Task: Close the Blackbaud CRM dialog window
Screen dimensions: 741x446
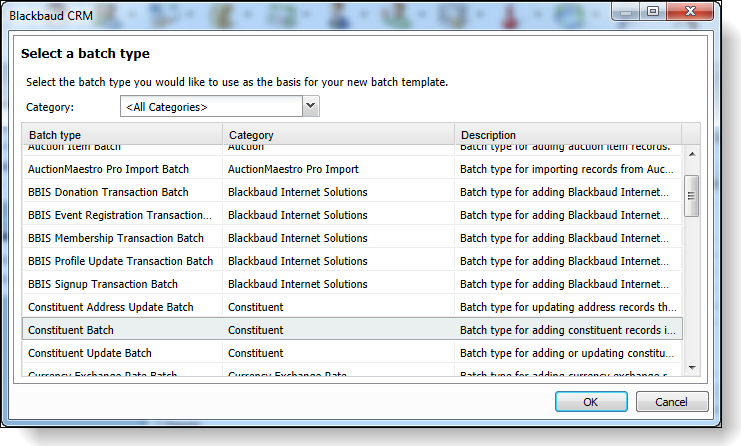Action: 690,11
